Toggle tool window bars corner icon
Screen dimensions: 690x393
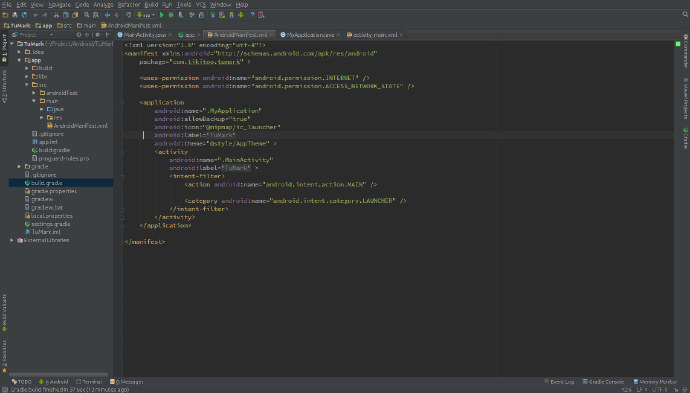(x=4, y=389)
